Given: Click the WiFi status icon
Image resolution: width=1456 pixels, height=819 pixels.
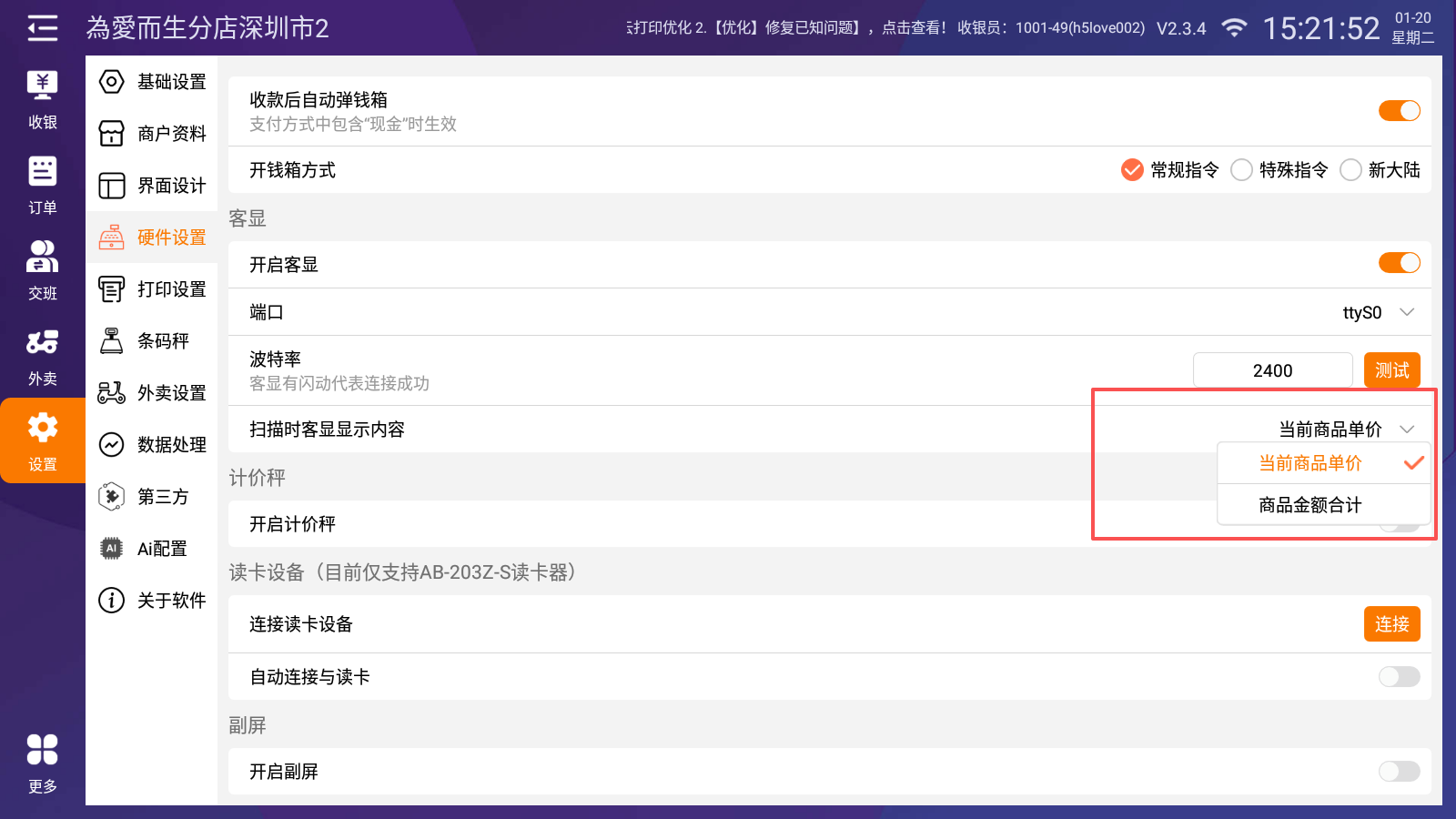Looking at the screenshot, I should (x=1234, y=28).
